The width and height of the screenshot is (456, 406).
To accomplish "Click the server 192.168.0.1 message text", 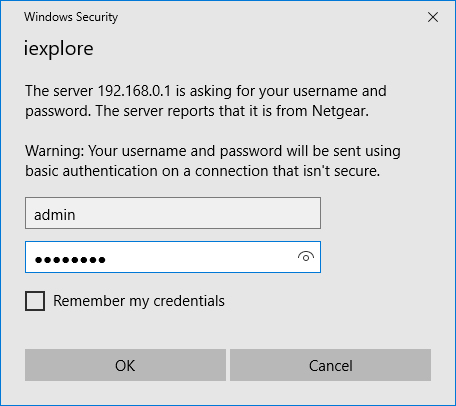I will tap(206, 101).
